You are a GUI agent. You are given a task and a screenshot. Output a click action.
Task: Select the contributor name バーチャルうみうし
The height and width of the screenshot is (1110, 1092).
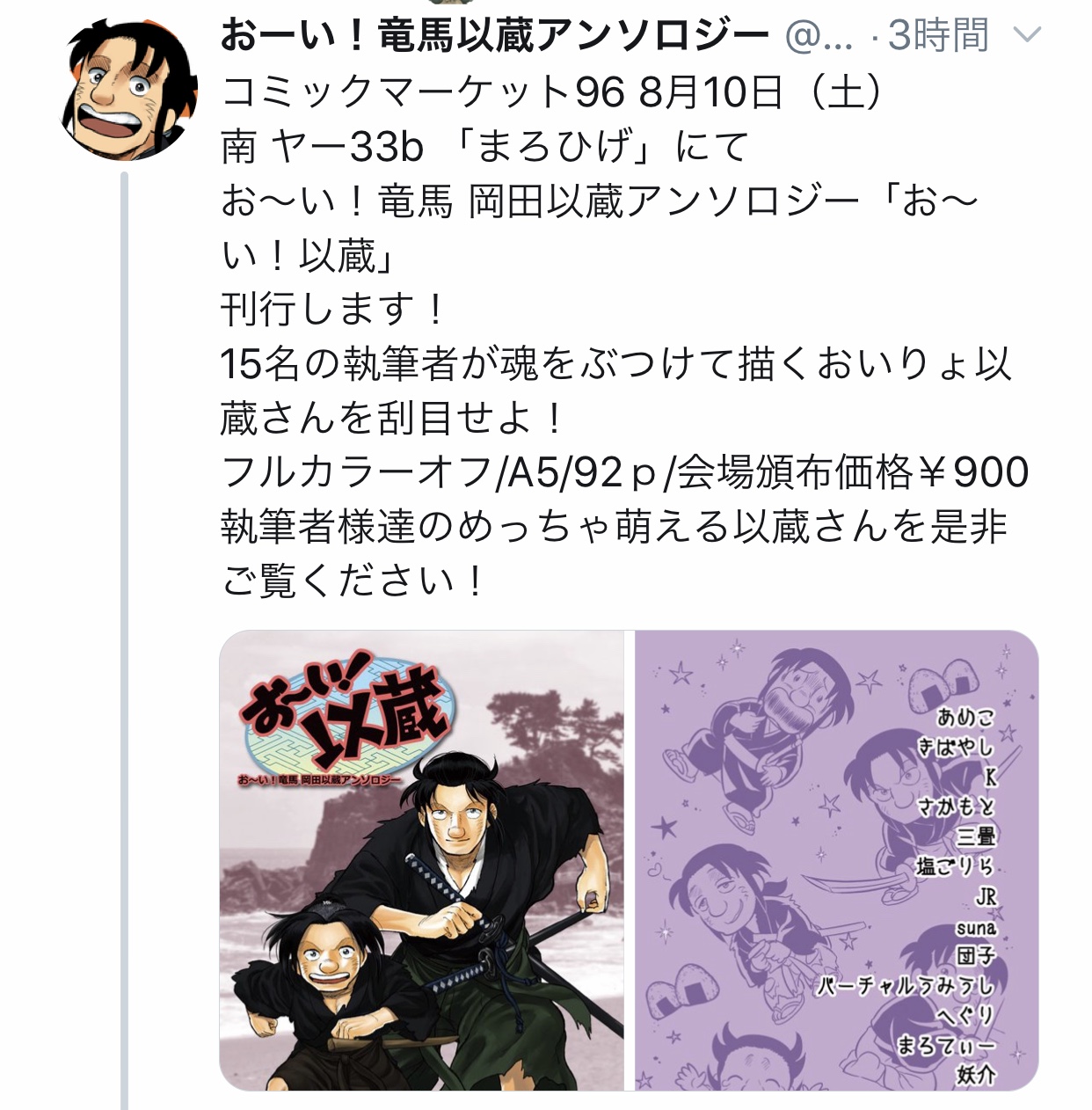click(x=904, y=986)
